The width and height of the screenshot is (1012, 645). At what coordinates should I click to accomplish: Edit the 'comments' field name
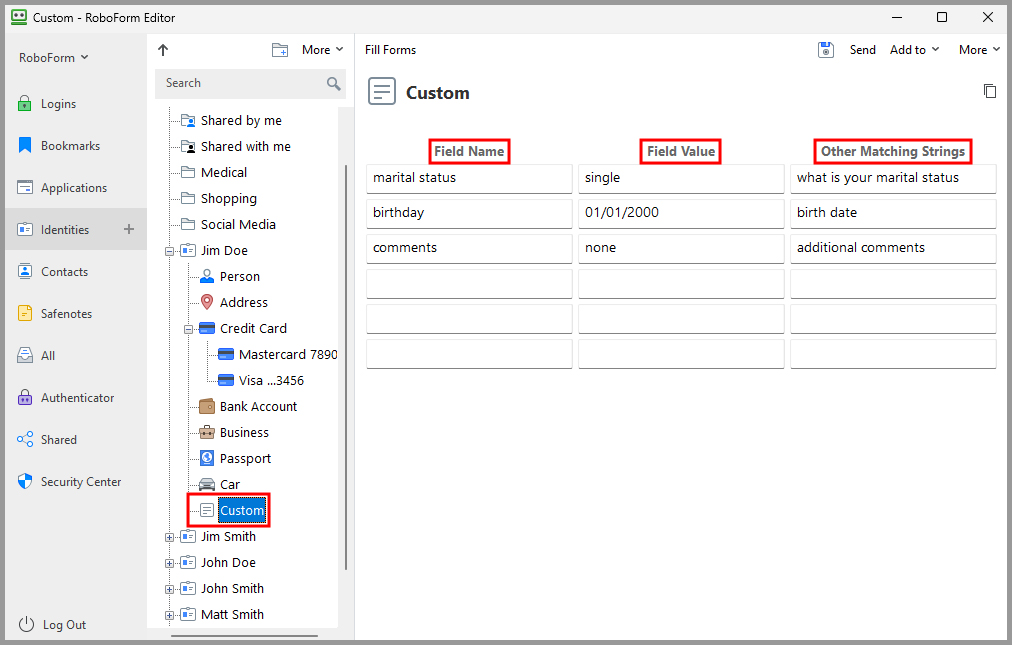(x=469, y=248)
